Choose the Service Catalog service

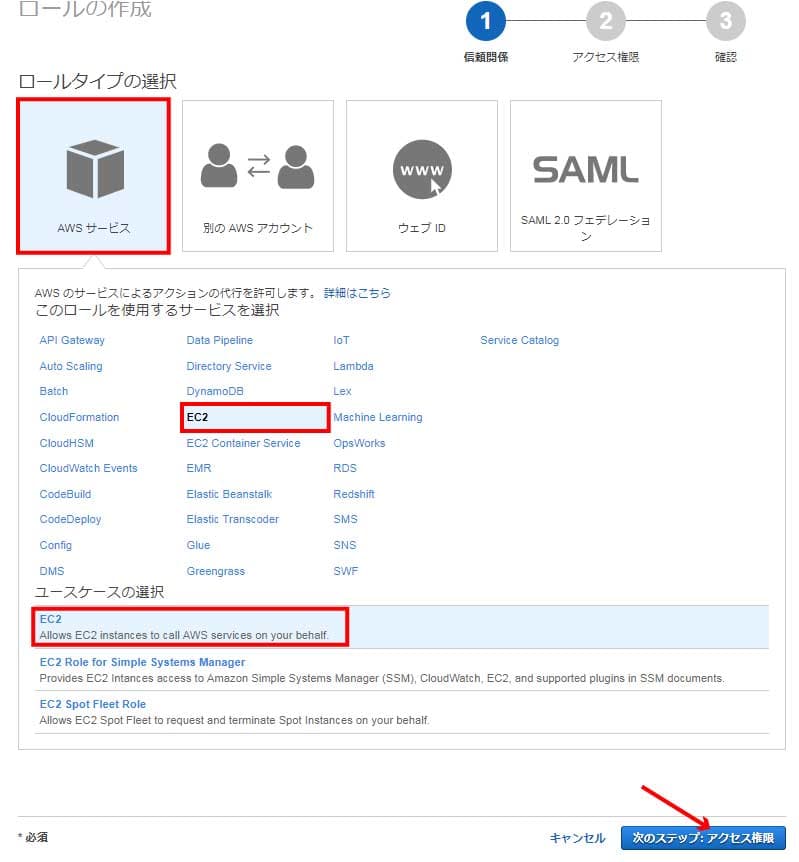point(519,340)
